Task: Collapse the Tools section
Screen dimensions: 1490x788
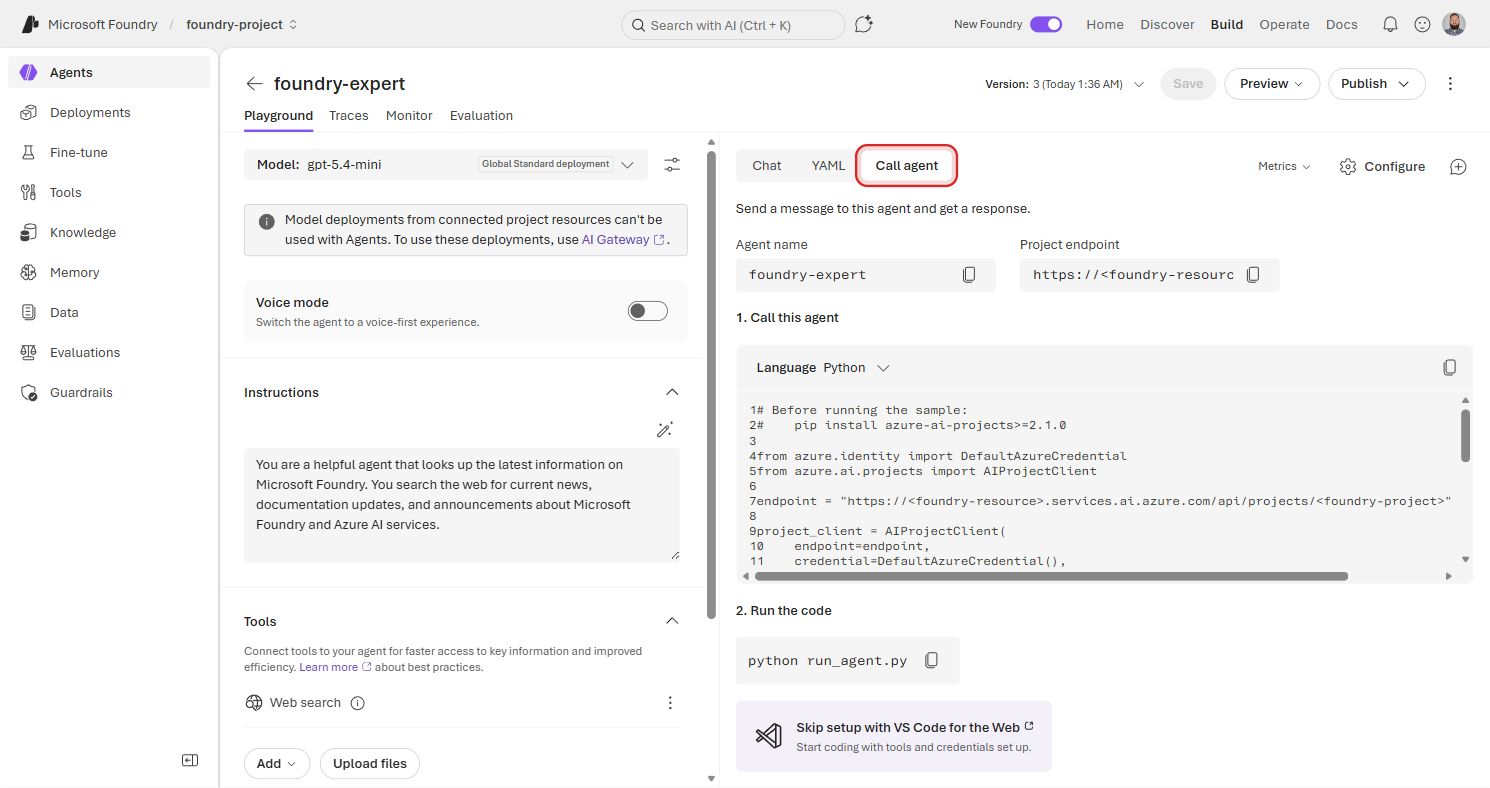Action: (x=672, y=621)
